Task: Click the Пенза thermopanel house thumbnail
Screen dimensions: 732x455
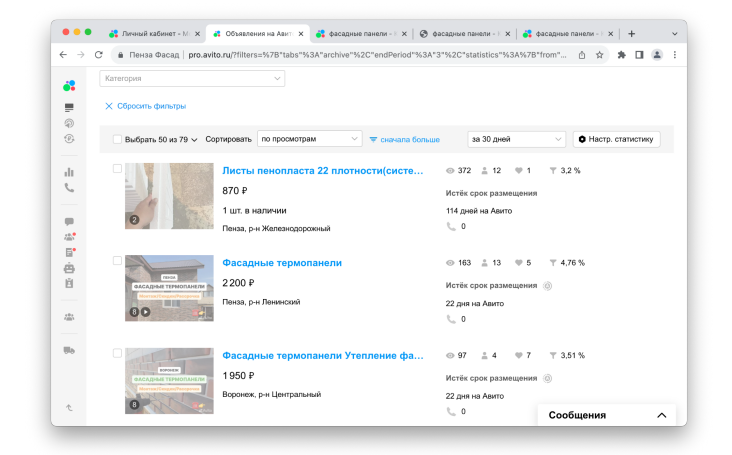Action: 169,288
